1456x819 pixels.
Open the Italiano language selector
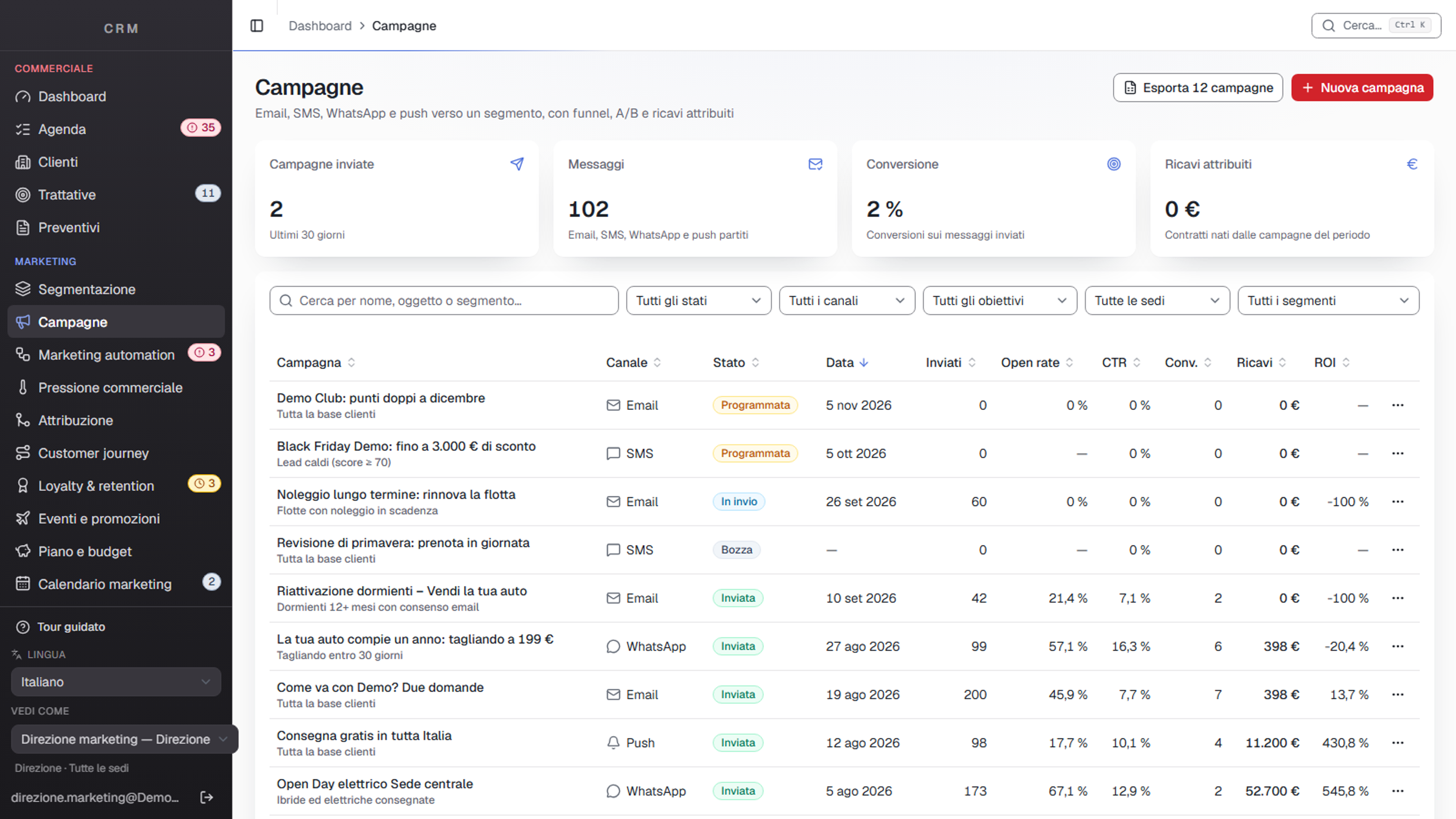(116, 682)
